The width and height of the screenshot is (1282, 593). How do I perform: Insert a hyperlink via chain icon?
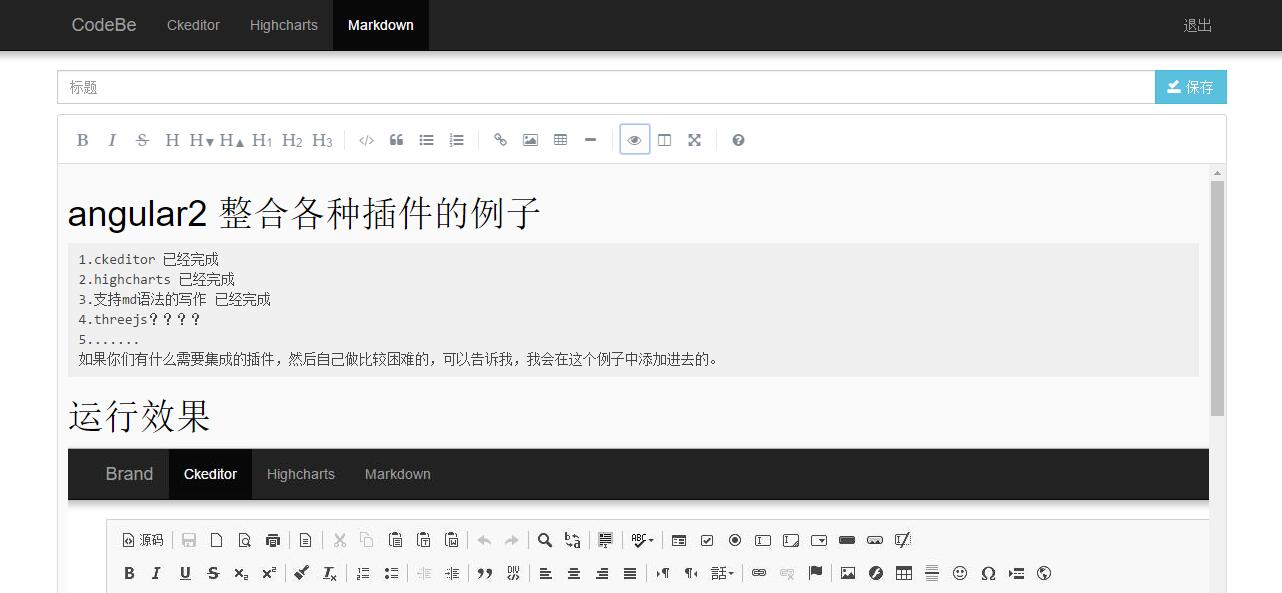tap(500, 140)
